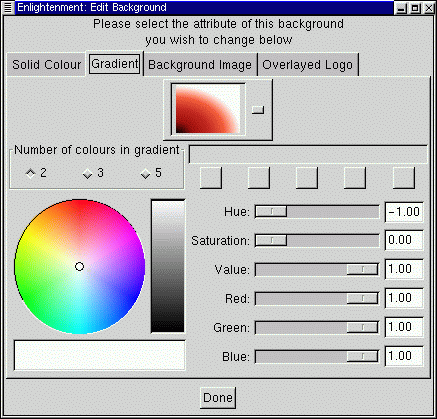
Task: Maximize the Edit Background window
Action: click(415, 8)
